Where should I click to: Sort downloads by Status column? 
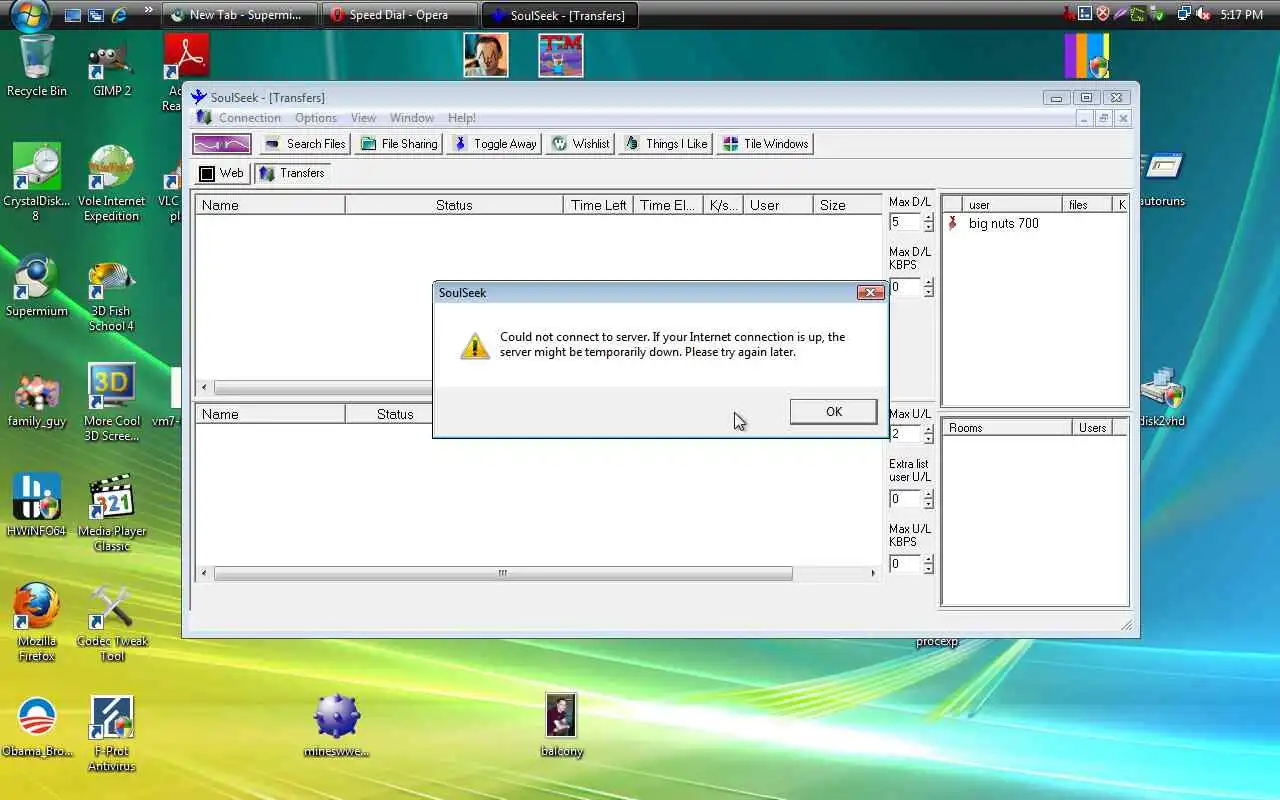point(454,205)
